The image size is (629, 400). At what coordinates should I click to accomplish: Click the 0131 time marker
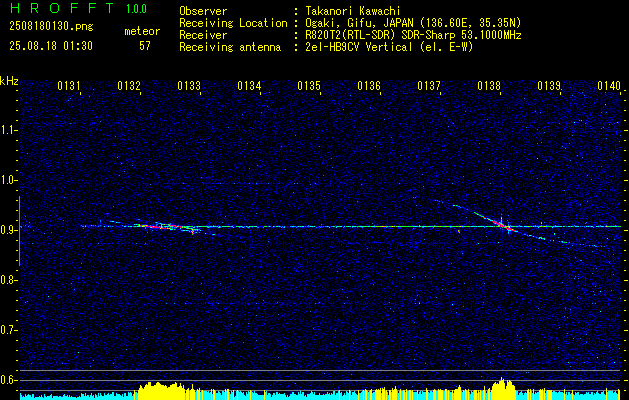pyautogui.click(x=69, y=86)
